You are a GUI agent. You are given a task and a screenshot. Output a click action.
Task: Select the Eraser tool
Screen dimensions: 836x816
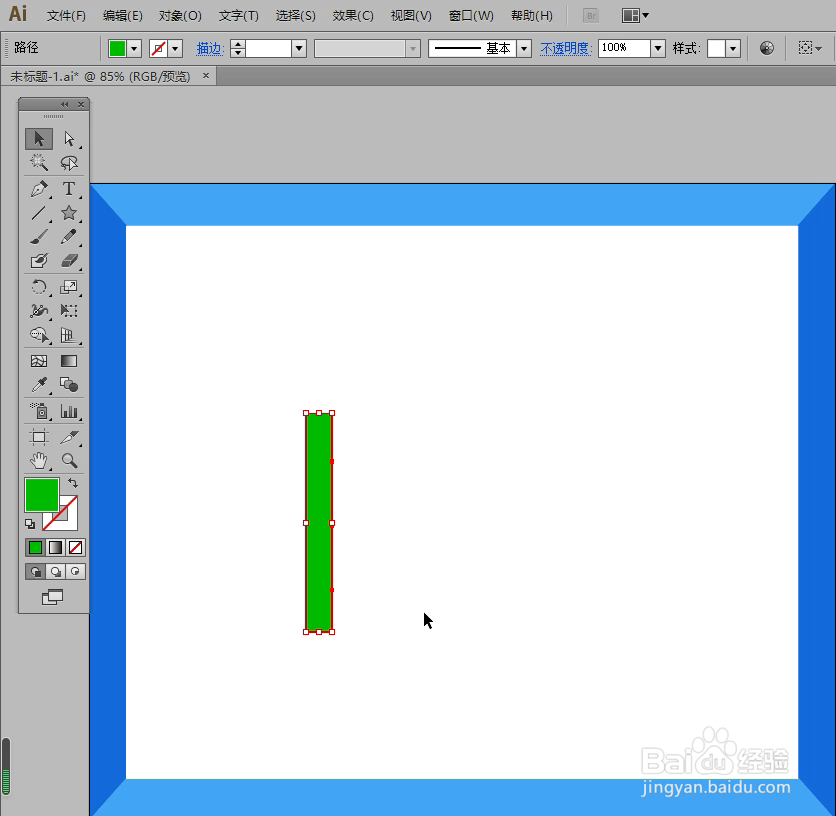tap(69, 261)
